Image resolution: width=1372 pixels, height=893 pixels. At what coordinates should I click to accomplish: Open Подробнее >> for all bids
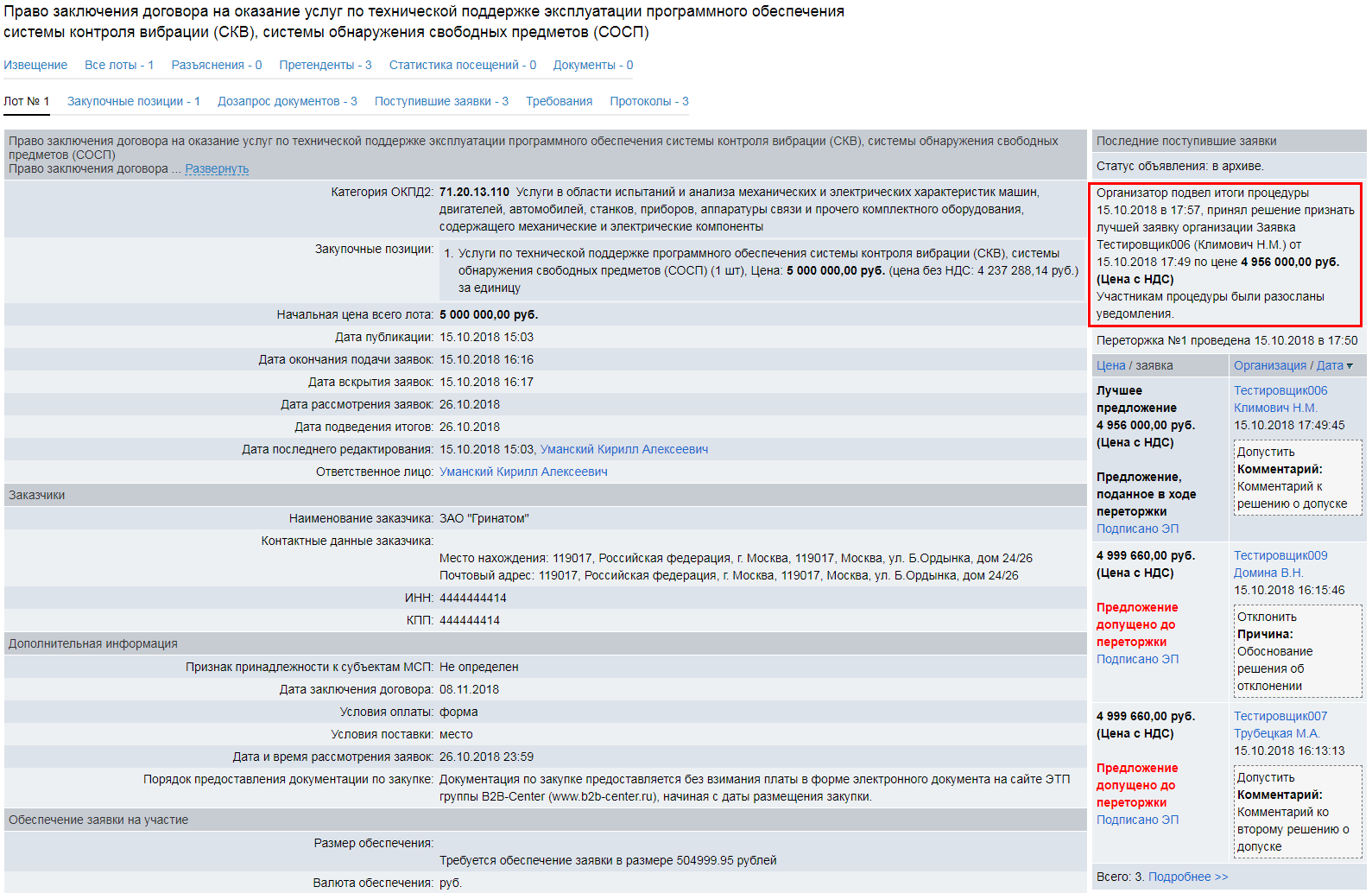click(x=1187, y=877)
